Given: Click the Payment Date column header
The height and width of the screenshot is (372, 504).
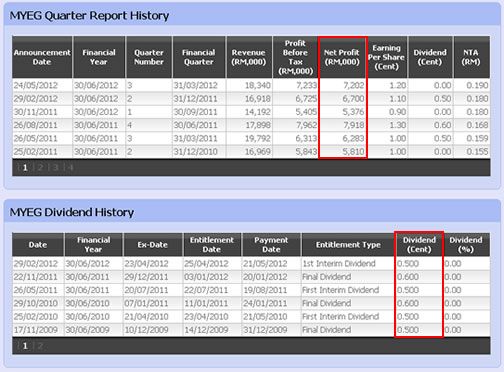Looking at the screenshot, I should click(271, 245).
